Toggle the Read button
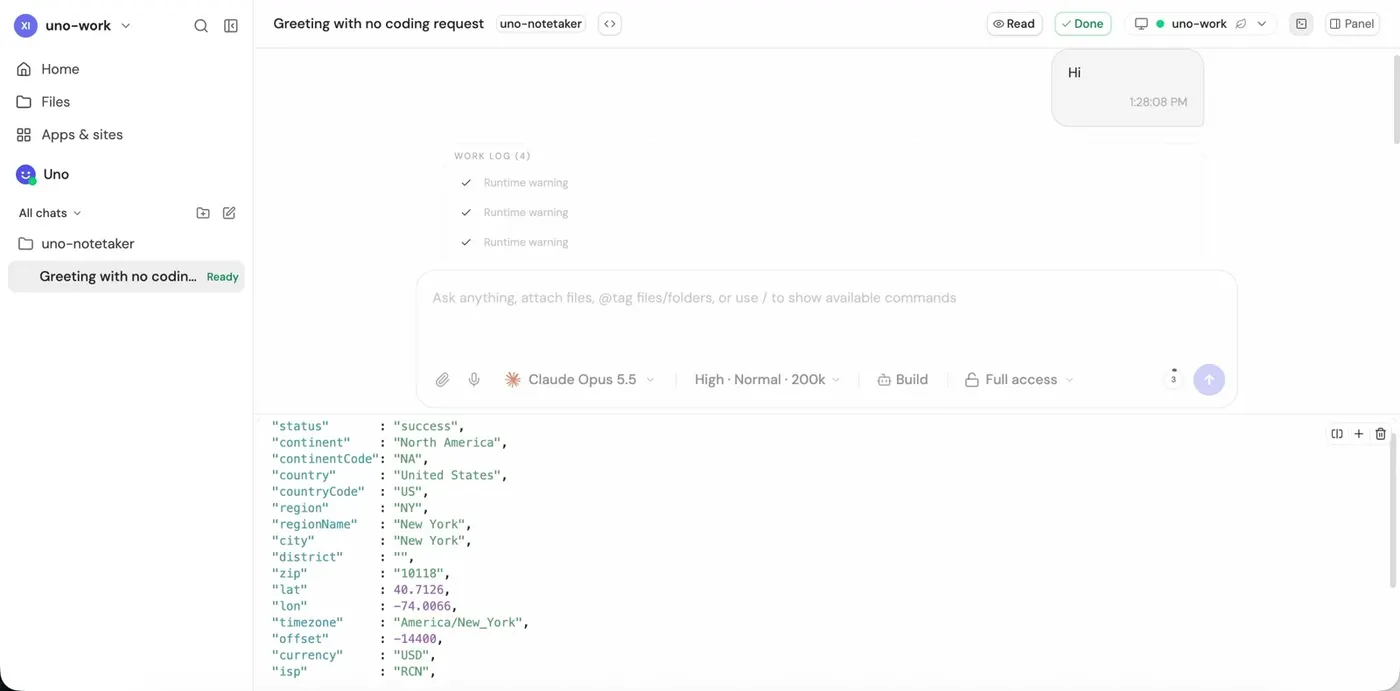This screenshot has height=691, width=1400. pos(1014,24)
